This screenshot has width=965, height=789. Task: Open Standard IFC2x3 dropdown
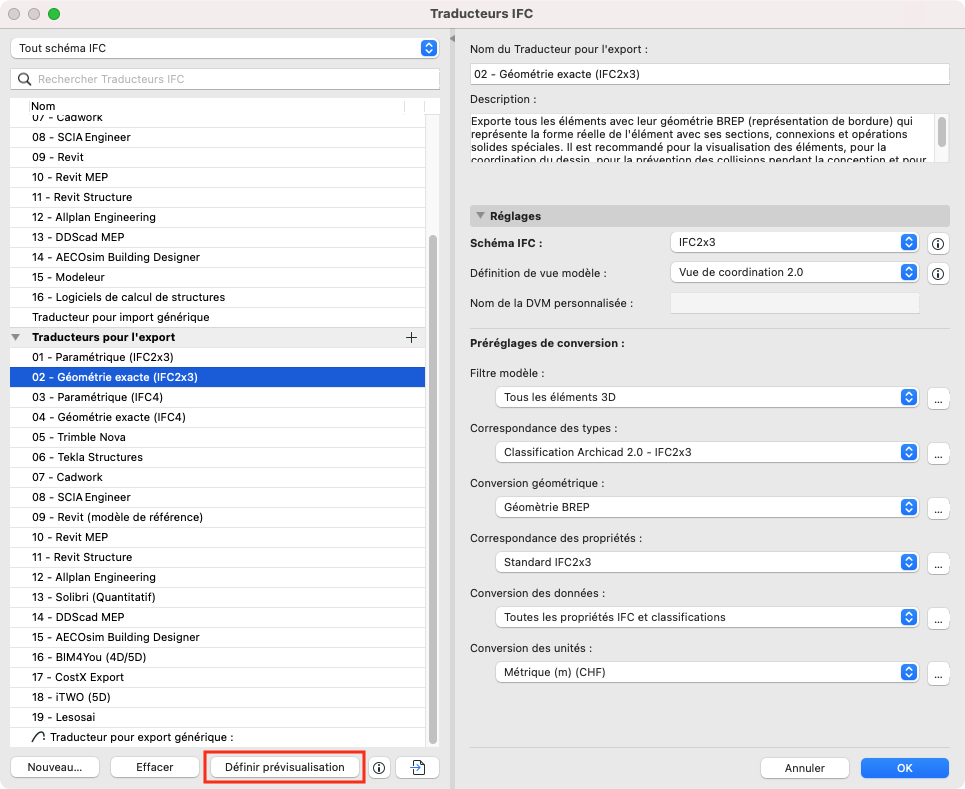(x=707, y=562)
